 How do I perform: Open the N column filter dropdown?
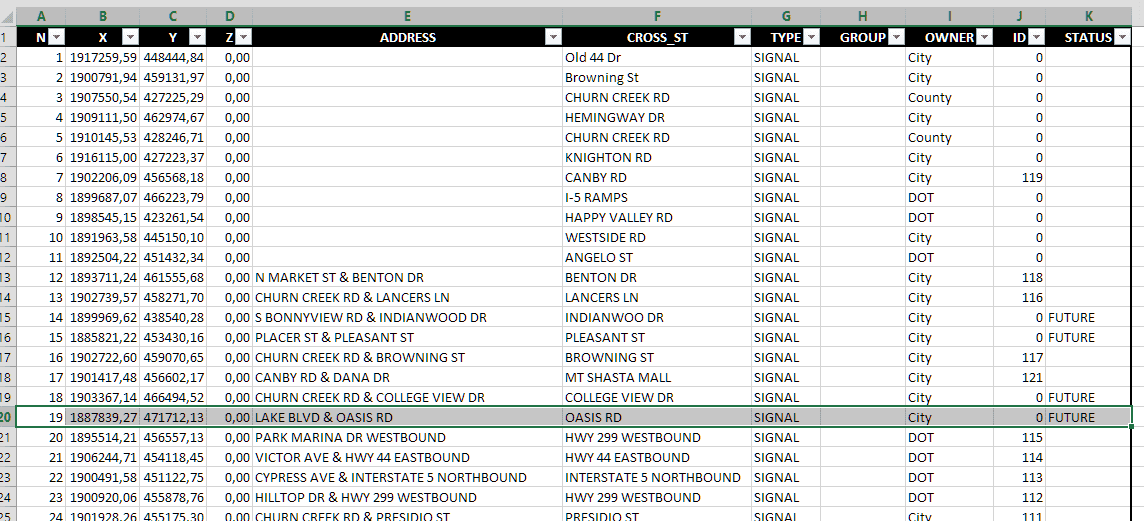click(57, 37)
